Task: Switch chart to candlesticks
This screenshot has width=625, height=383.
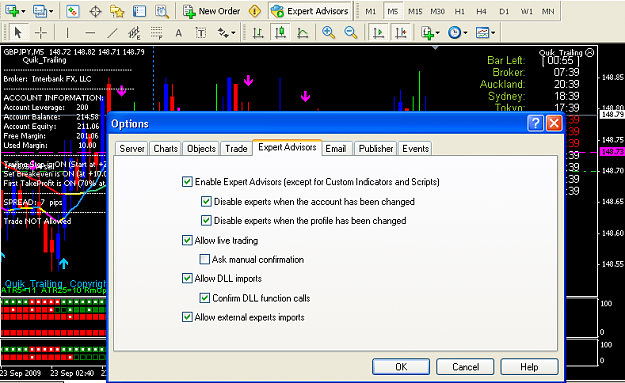Action: pyautogui.click(x=280, y=32)
